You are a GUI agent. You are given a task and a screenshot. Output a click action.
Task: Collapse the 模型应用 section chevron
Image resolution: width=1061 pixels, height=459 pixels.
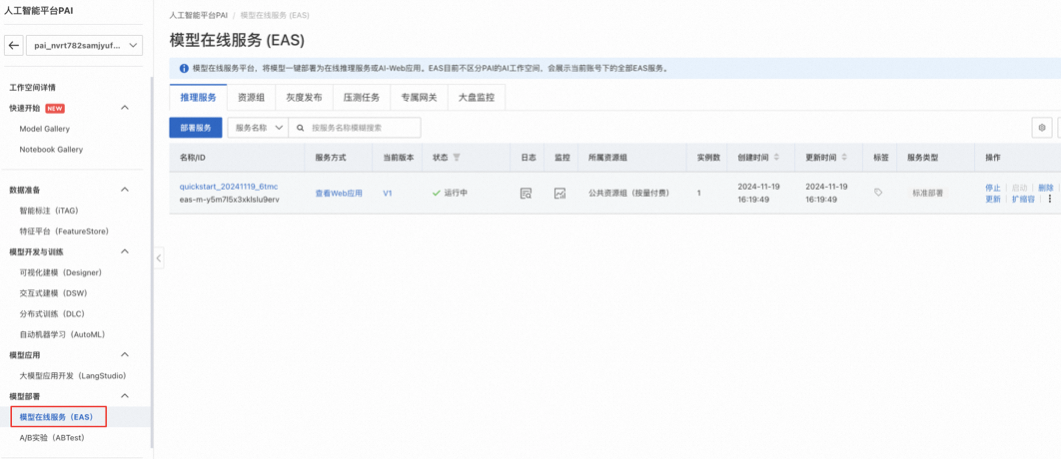click(125, 355)
